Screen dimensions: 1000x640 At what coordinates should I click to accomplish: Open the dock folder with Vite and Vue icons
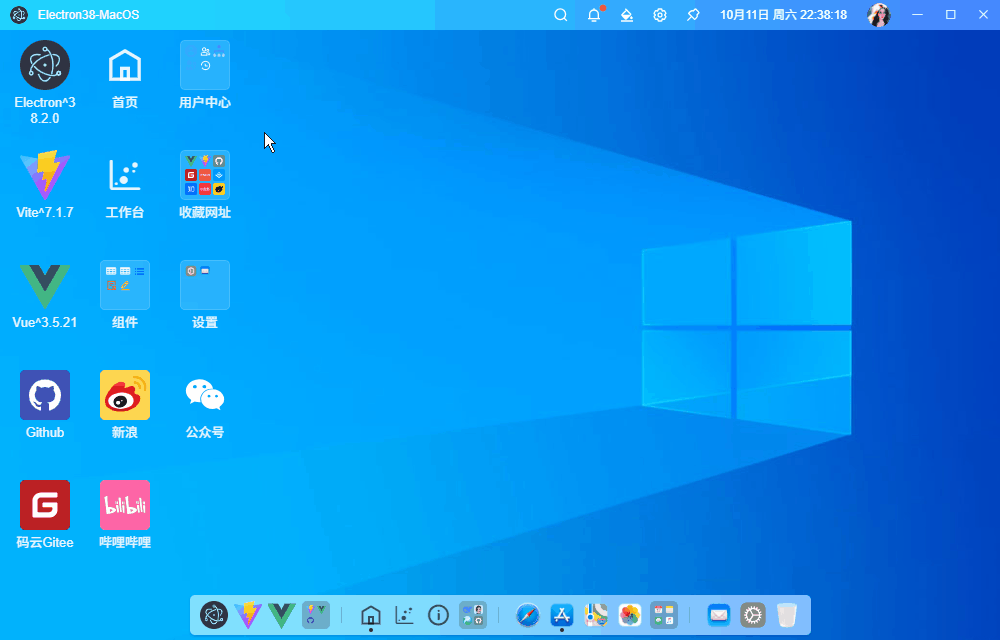click(x=316, y=615)
